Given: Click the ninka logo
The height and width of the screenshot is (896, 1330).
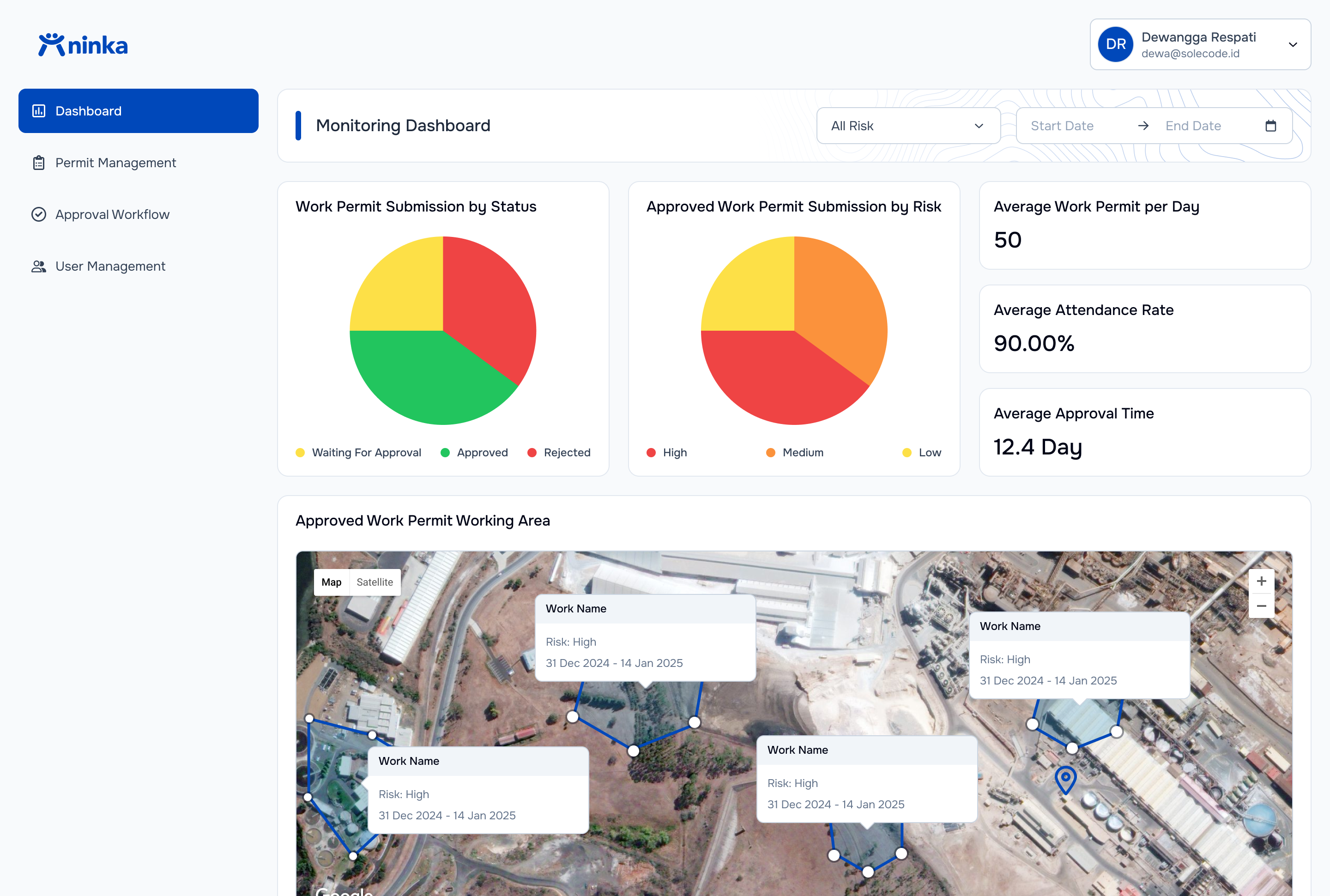Looking at the screenshot, I should click(83, 45).
